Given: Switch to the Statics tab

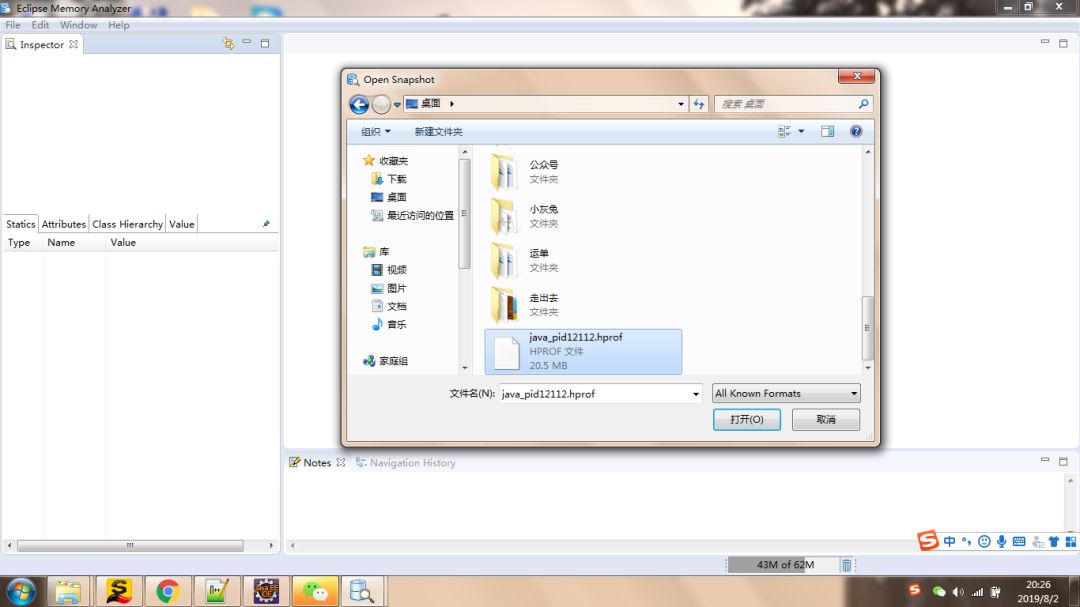Looking at the screenshot, I should tap(21, 224).
